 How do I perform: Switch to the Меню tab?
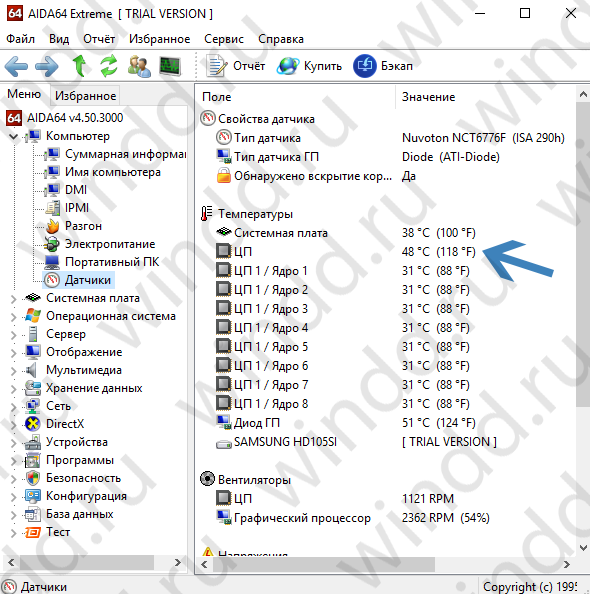24,94
